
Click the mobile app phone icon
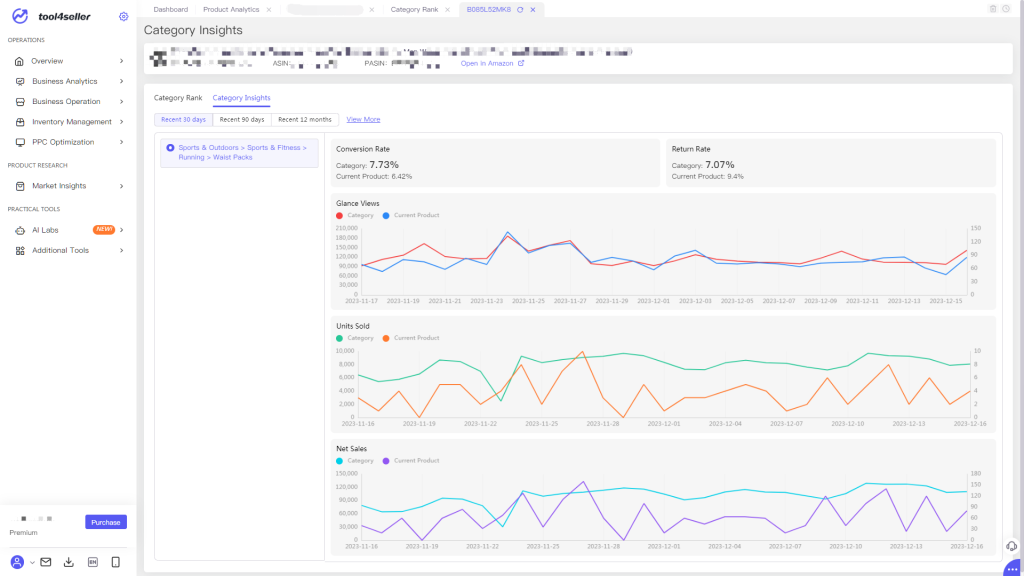click(116, 562)
